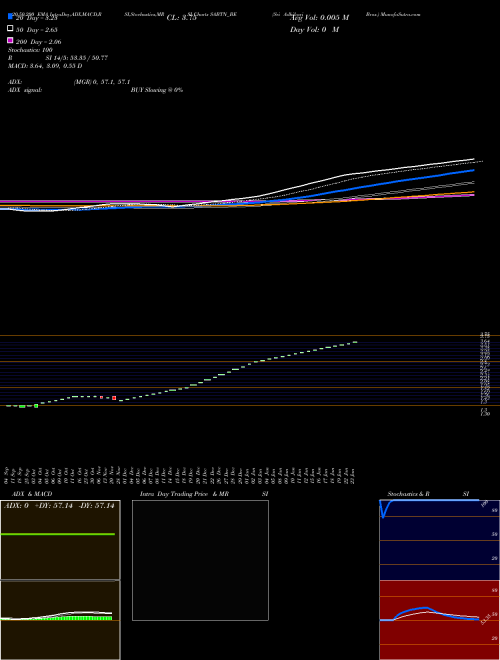This screenshot has width=500, height=660.
Task: Click the green ADX line in the ADX panel
Action: [x=58, y=534]
